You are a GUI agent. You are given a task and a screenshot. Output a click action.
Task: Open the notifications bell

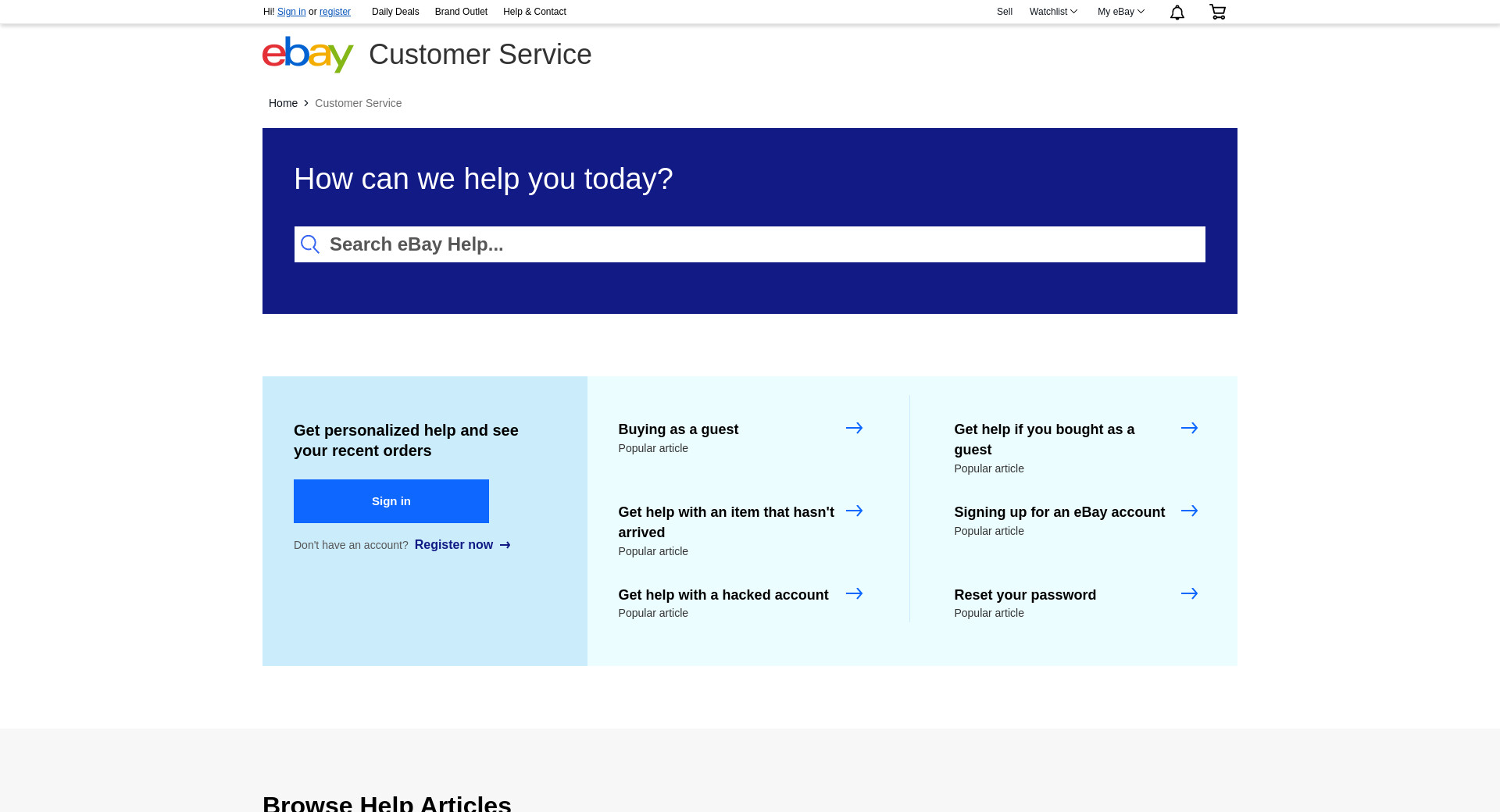pos(1177,12)
